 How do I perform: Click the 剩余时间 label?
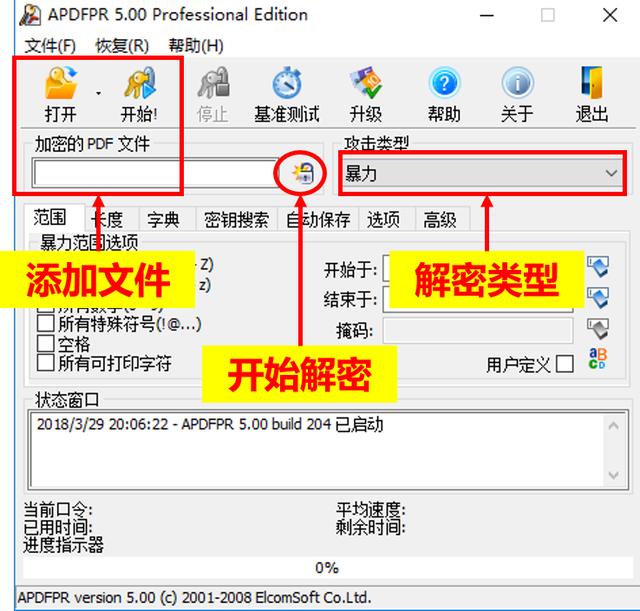(371, 527)
